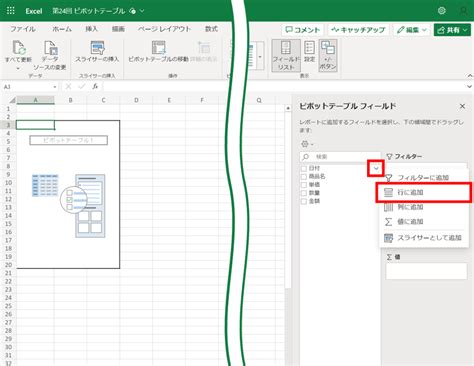
Task: Click the formula bar cancel X icon
Action: tap(68, 87)
